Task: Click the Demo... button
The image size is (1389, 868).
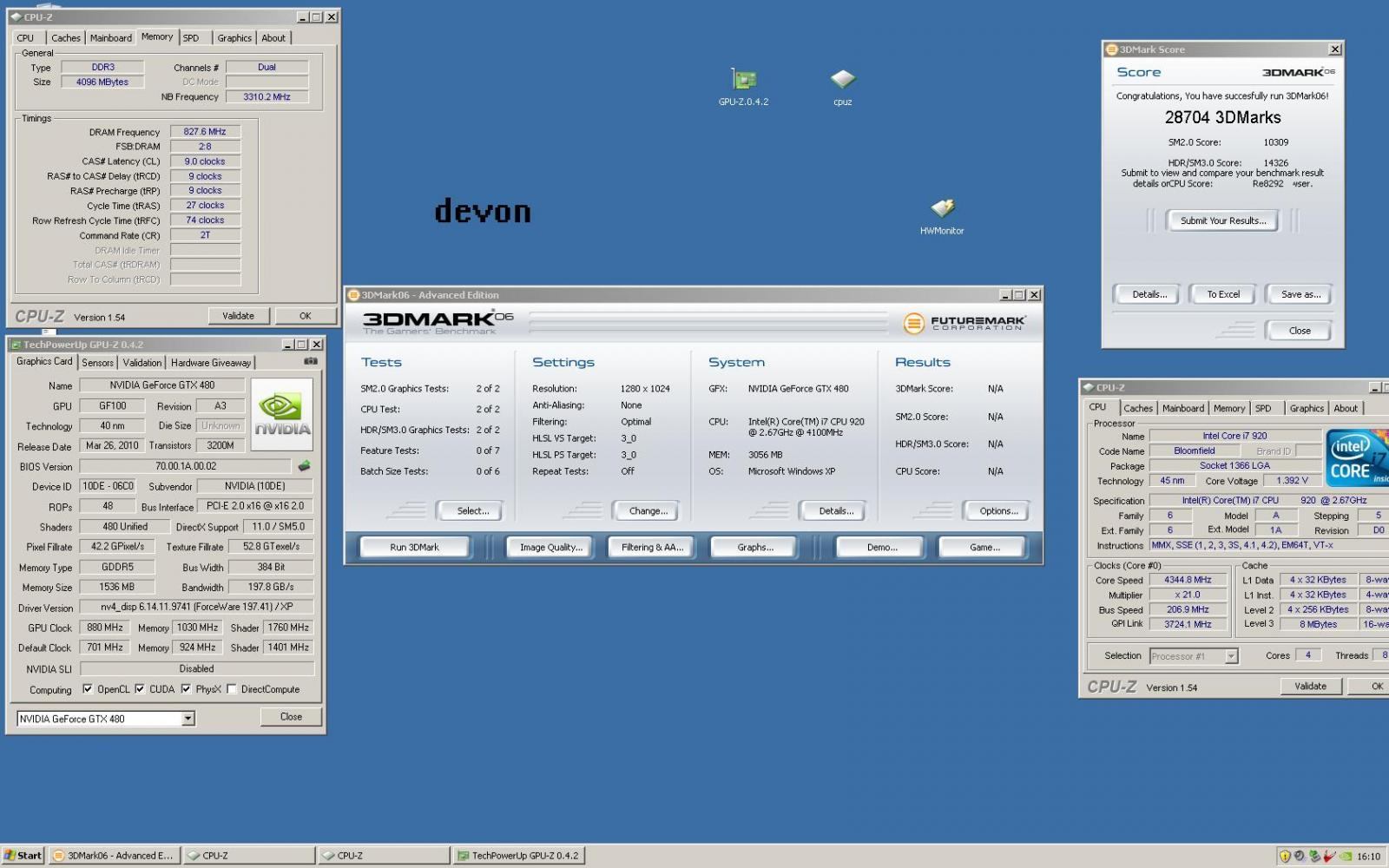Action: point(882,548)
